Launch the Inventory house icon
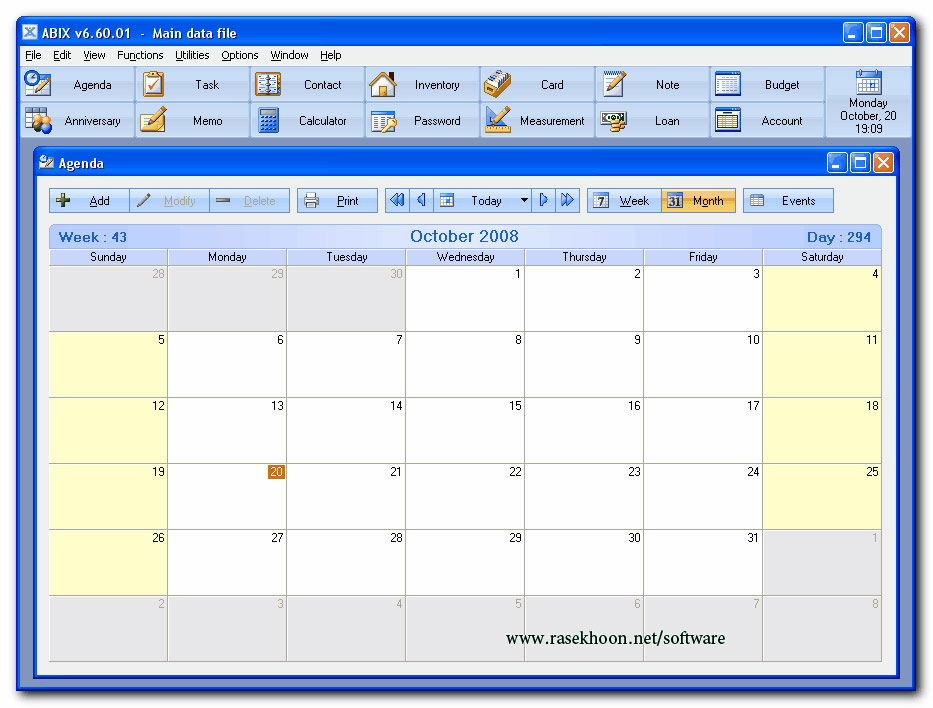 (382, 84)
